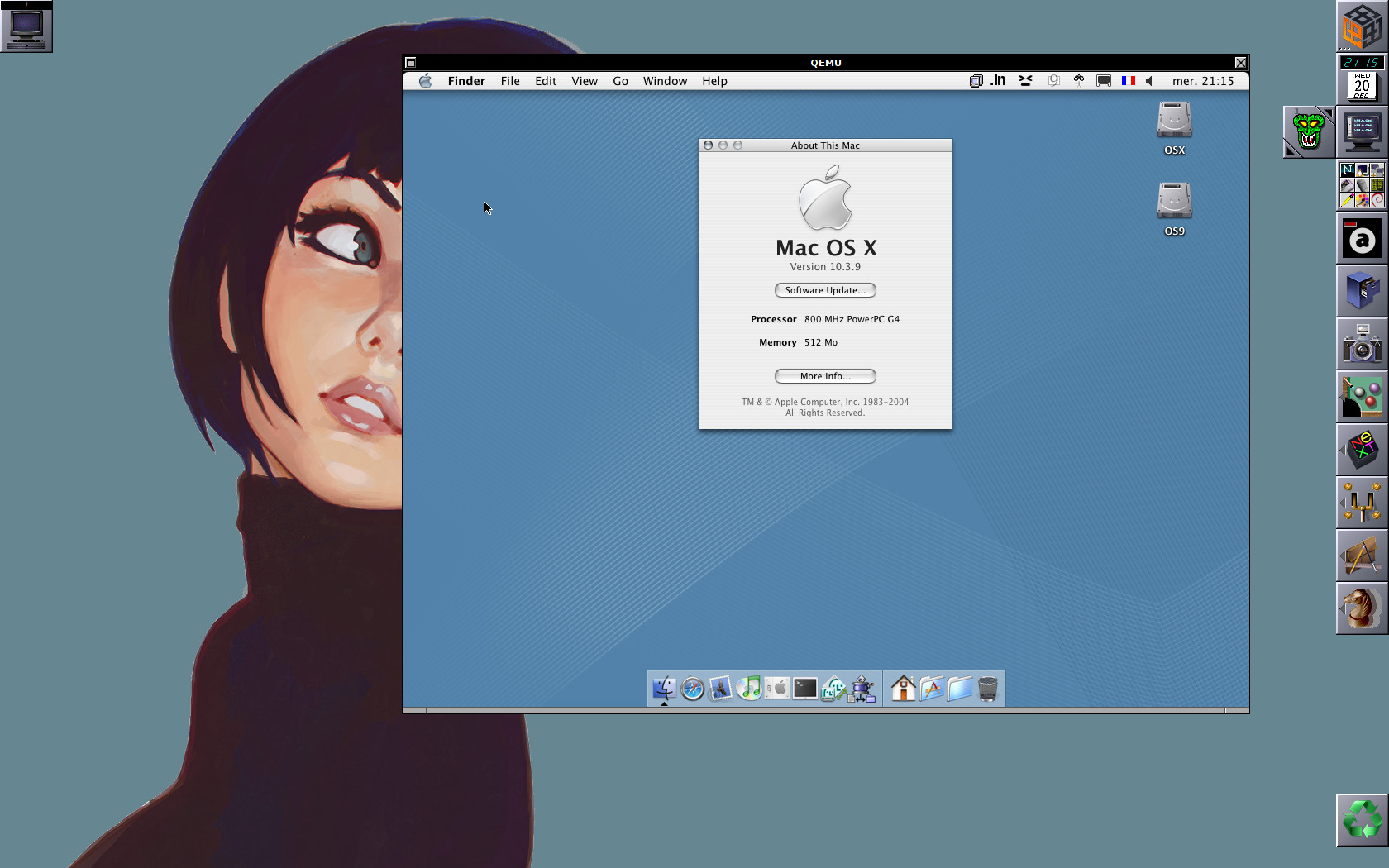Viewport: 1389px width, 868px height.
Task: Click the horizontal scrollbar under the QEMU window
Action: [825, 711]
